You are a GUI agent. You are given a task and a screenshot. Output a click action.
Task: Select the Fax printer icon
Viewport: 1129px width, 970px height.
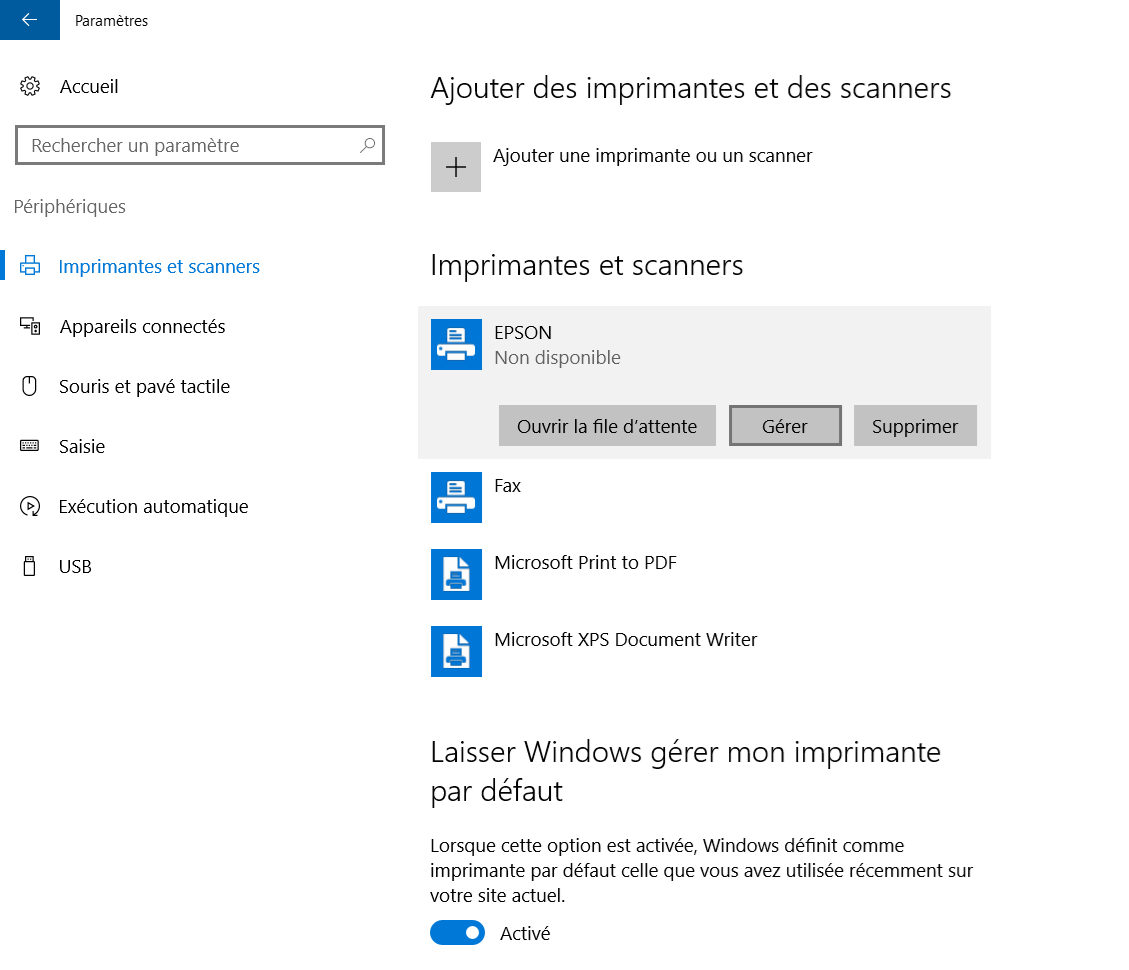point(456,497)
